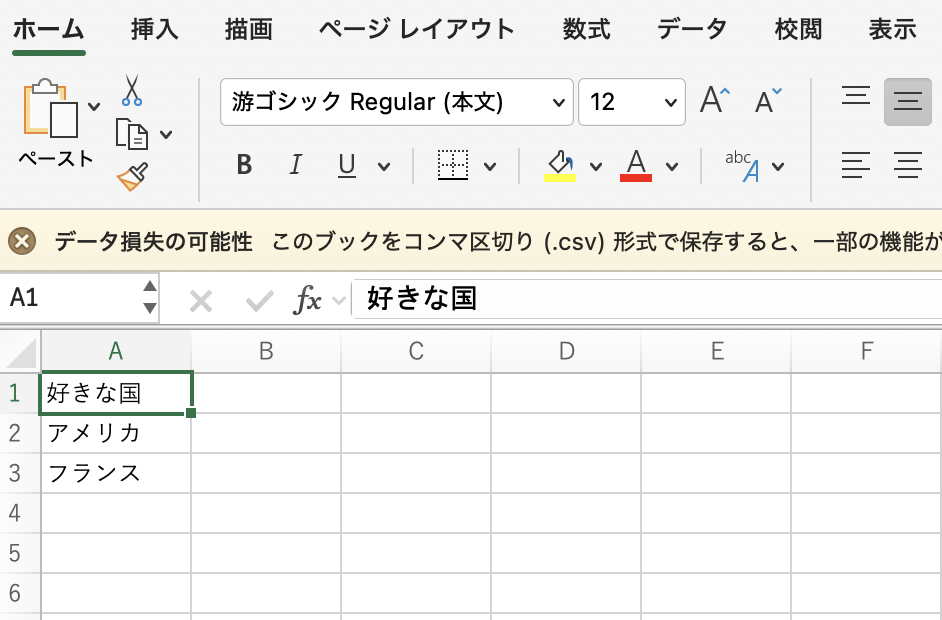Decrease font size with smaller A icon
Viewport: 942px width, 620px height.
(767, 101)
